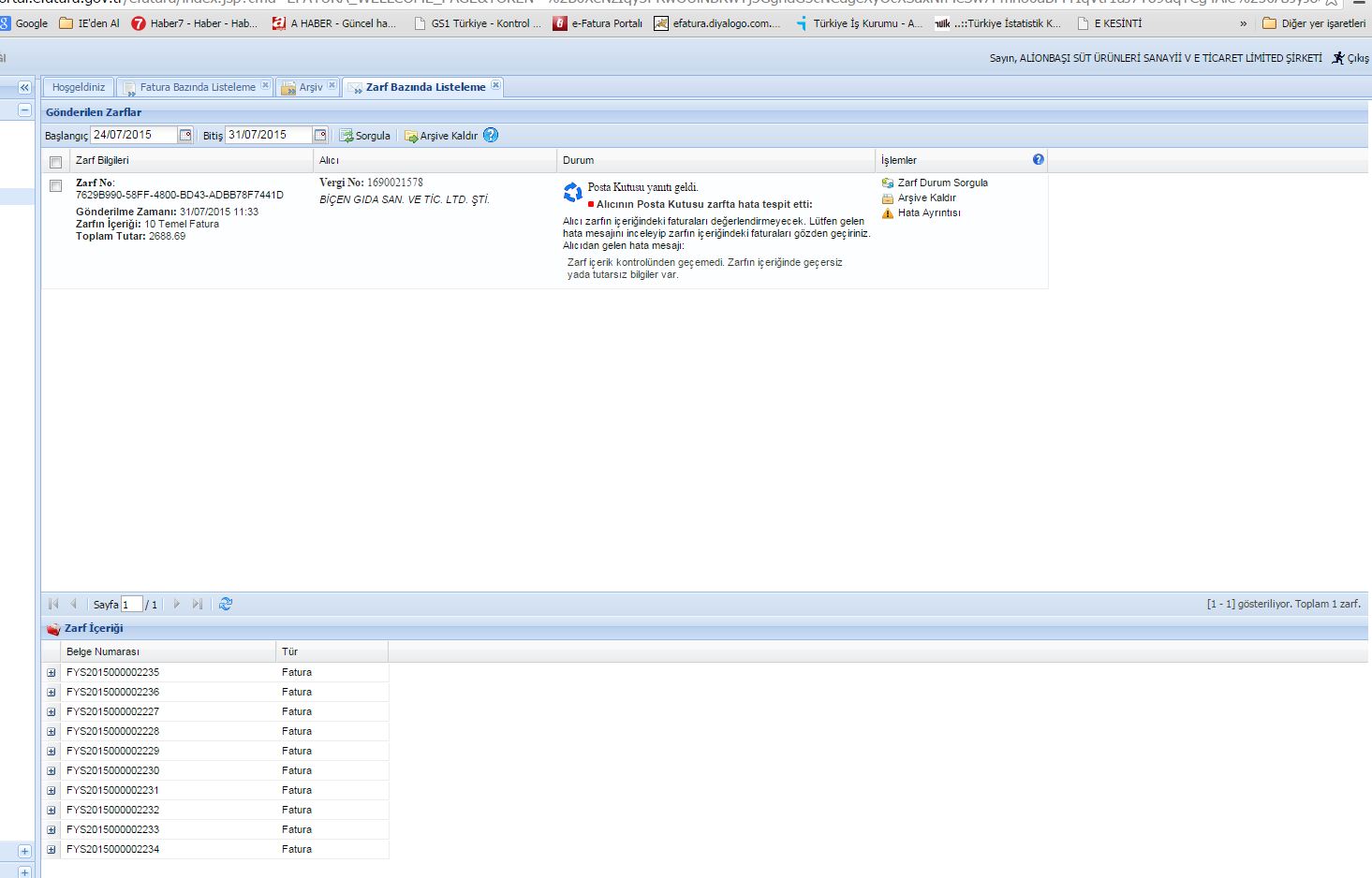Switch to the Fatura Bazında Listeleme tab
The image size is (1372, 878).
tap(197, 87)
